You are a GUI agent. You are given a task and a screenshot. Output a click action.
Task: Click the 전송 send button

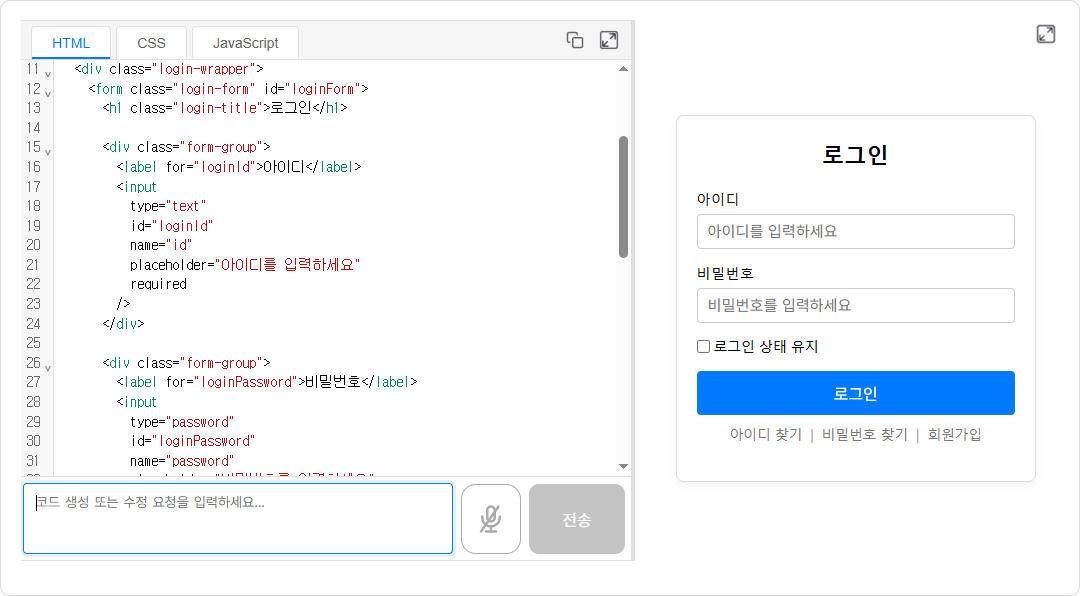(x=576, y=519)
